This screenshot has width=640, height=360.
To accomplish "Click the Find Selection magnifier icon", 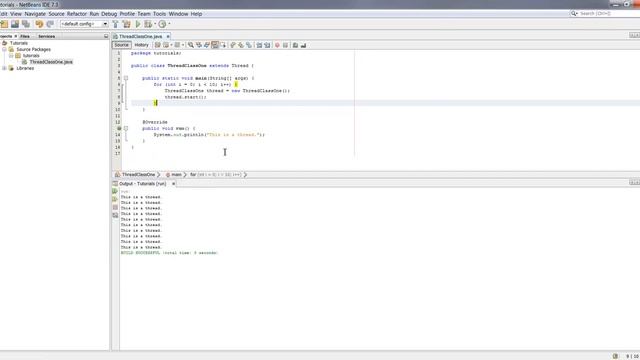I will (x=191, y=45).
